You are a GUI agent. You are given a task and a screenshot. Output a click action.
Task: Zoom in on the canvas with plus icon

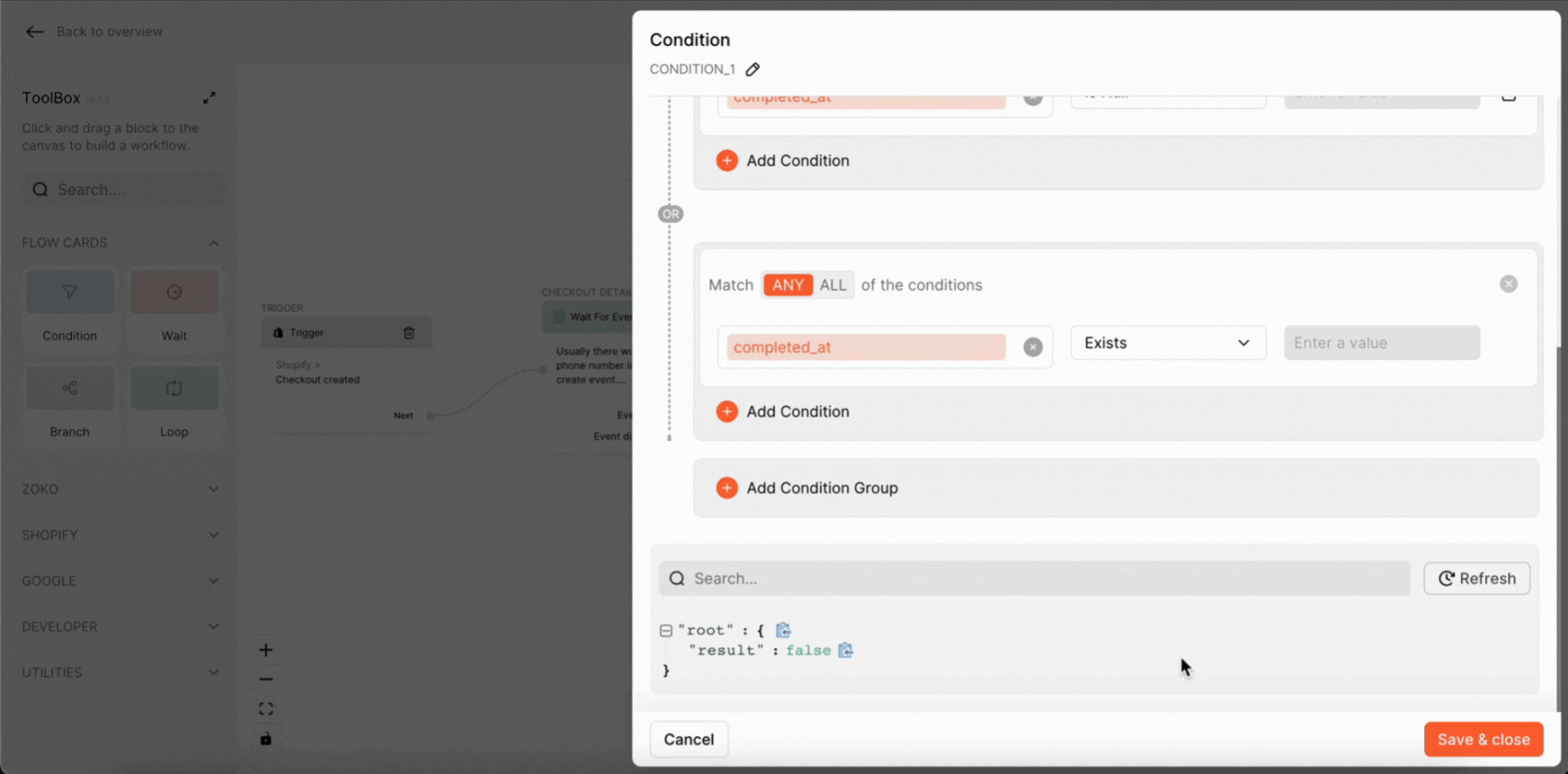(266, 650)
